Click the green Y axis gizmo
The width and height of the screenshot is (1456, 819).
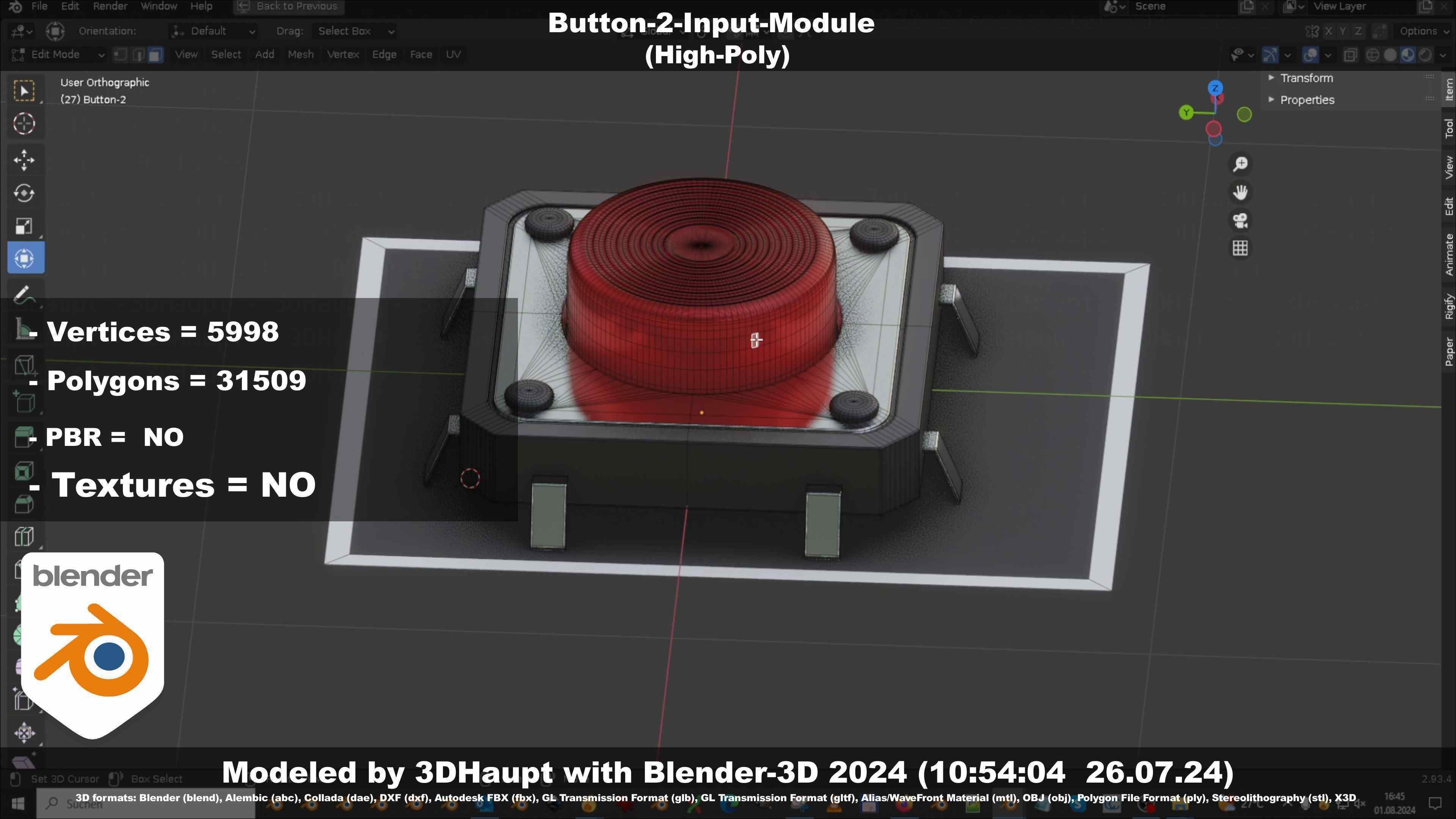(x=1186, y=113)
